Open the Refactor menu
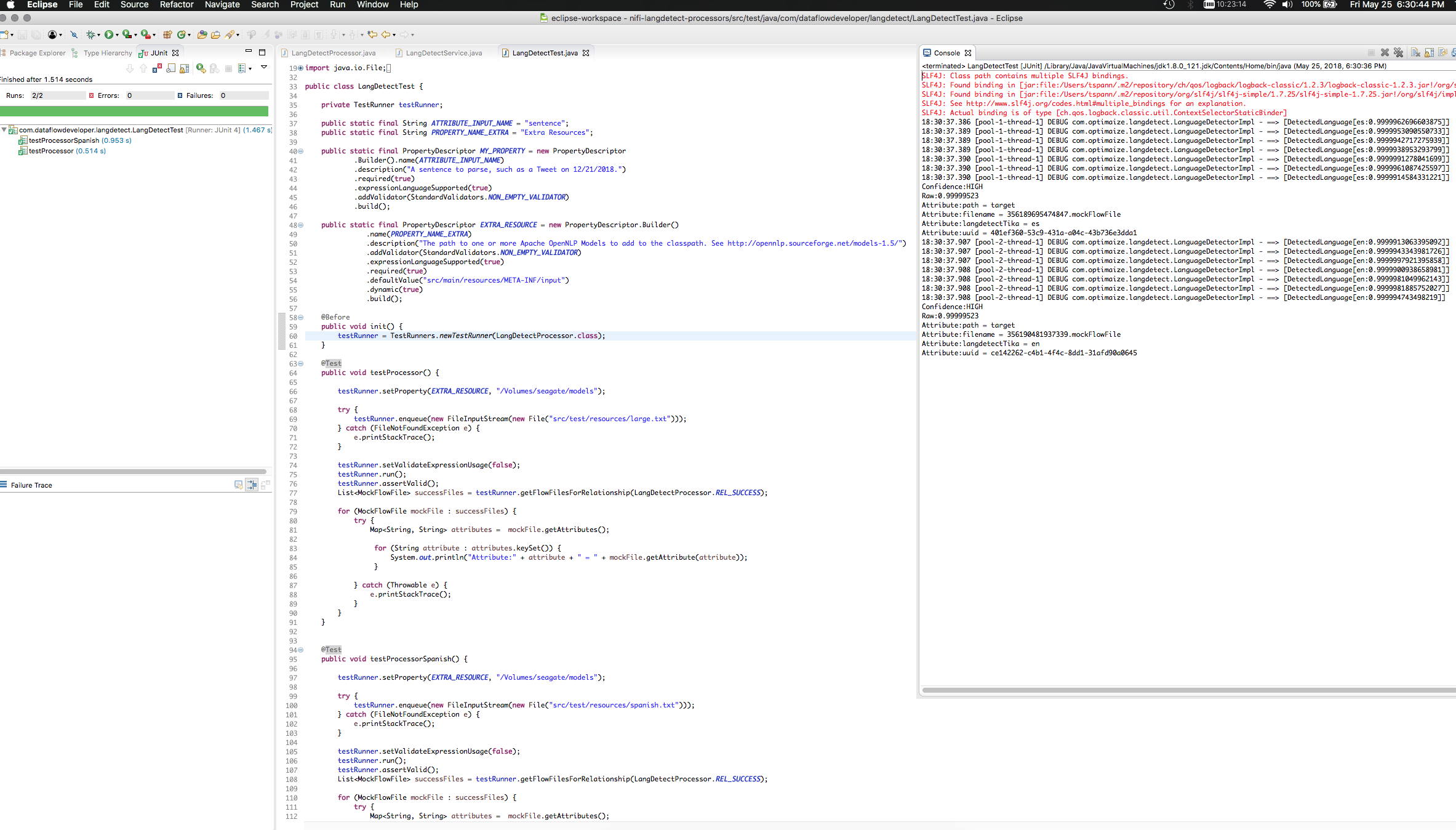The width and height of the screenshot is (1456, 830). pos(177,5)
